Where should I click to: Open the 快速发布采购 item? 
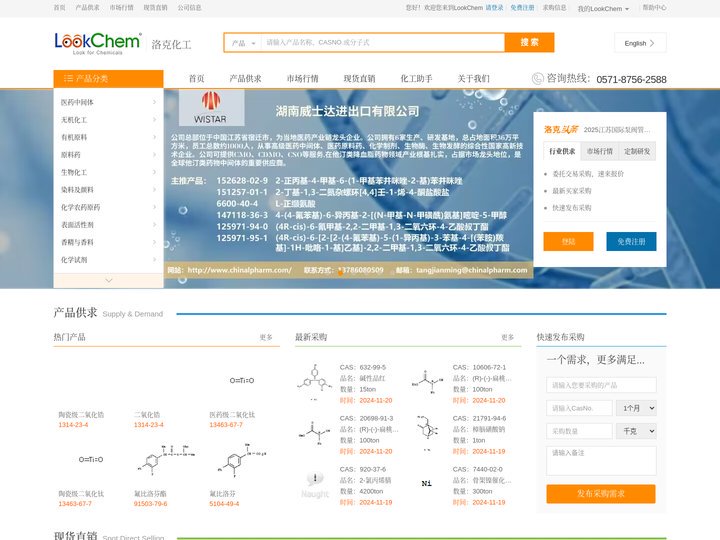point(572,208)
